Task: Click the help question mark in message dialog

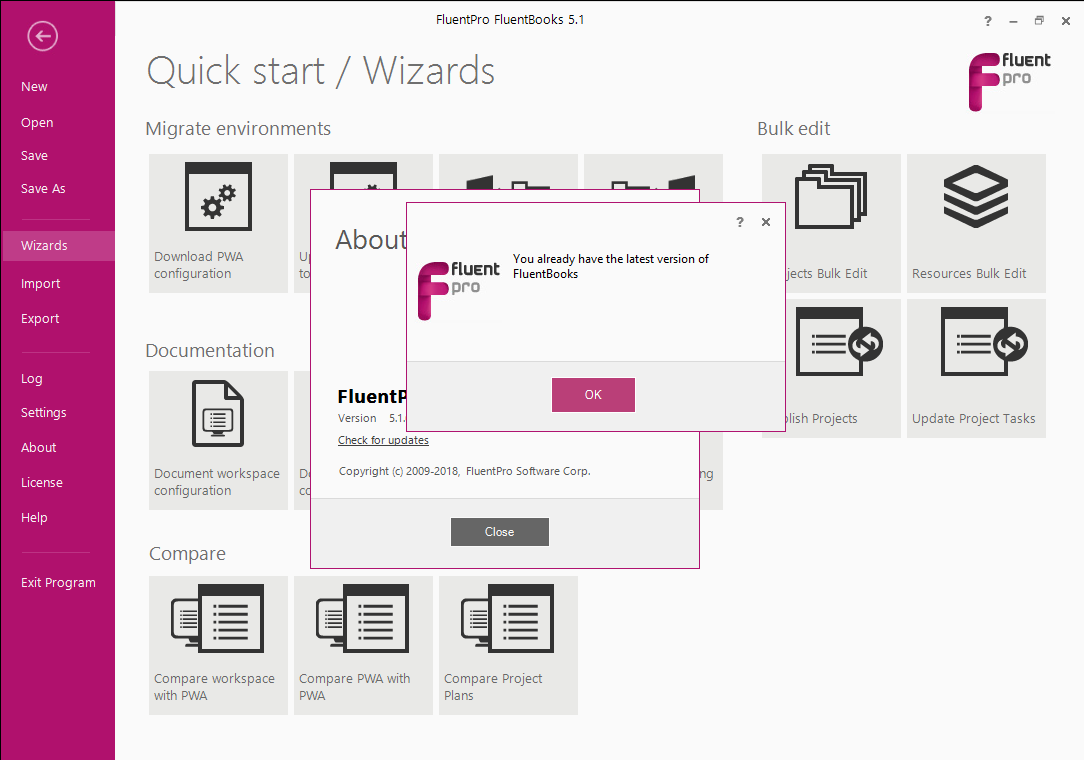Action: tap(740, 222)
